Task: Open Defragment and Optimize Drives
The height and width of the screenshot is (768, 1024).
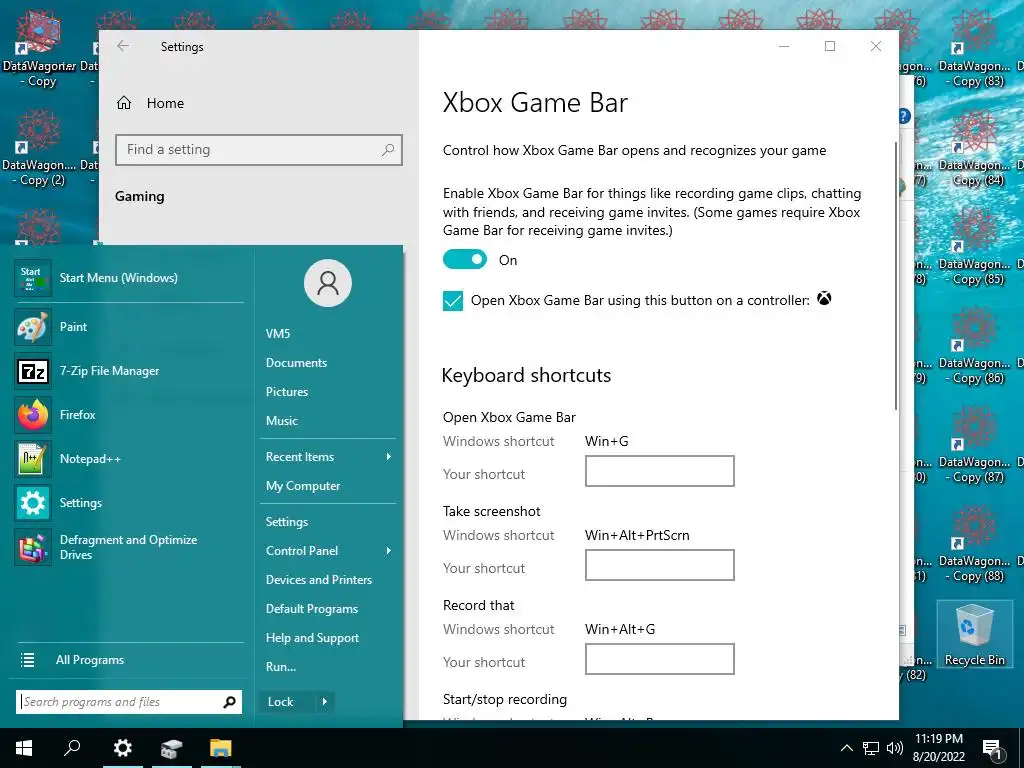Action: [x=129, y=547]
